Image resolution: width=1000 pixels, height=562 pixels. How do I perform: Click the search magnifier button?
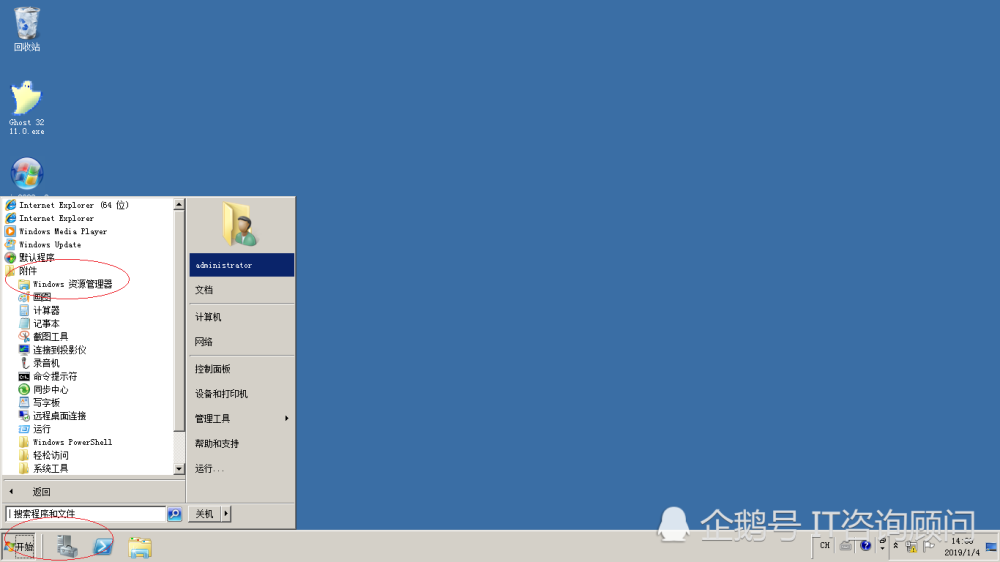174,514
